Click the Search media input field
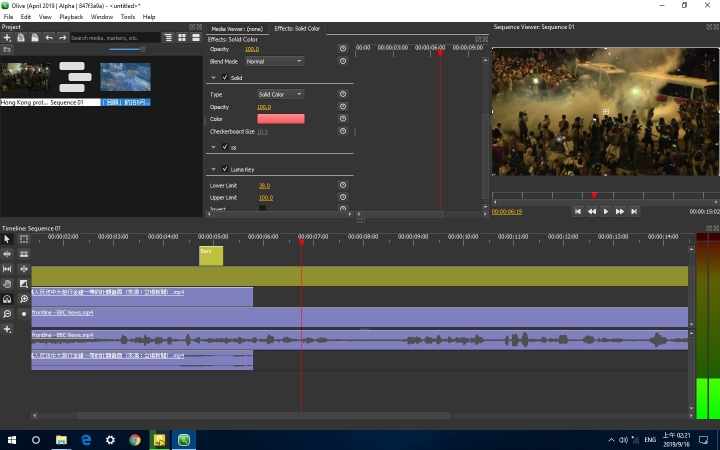 [x=115, y=38]
